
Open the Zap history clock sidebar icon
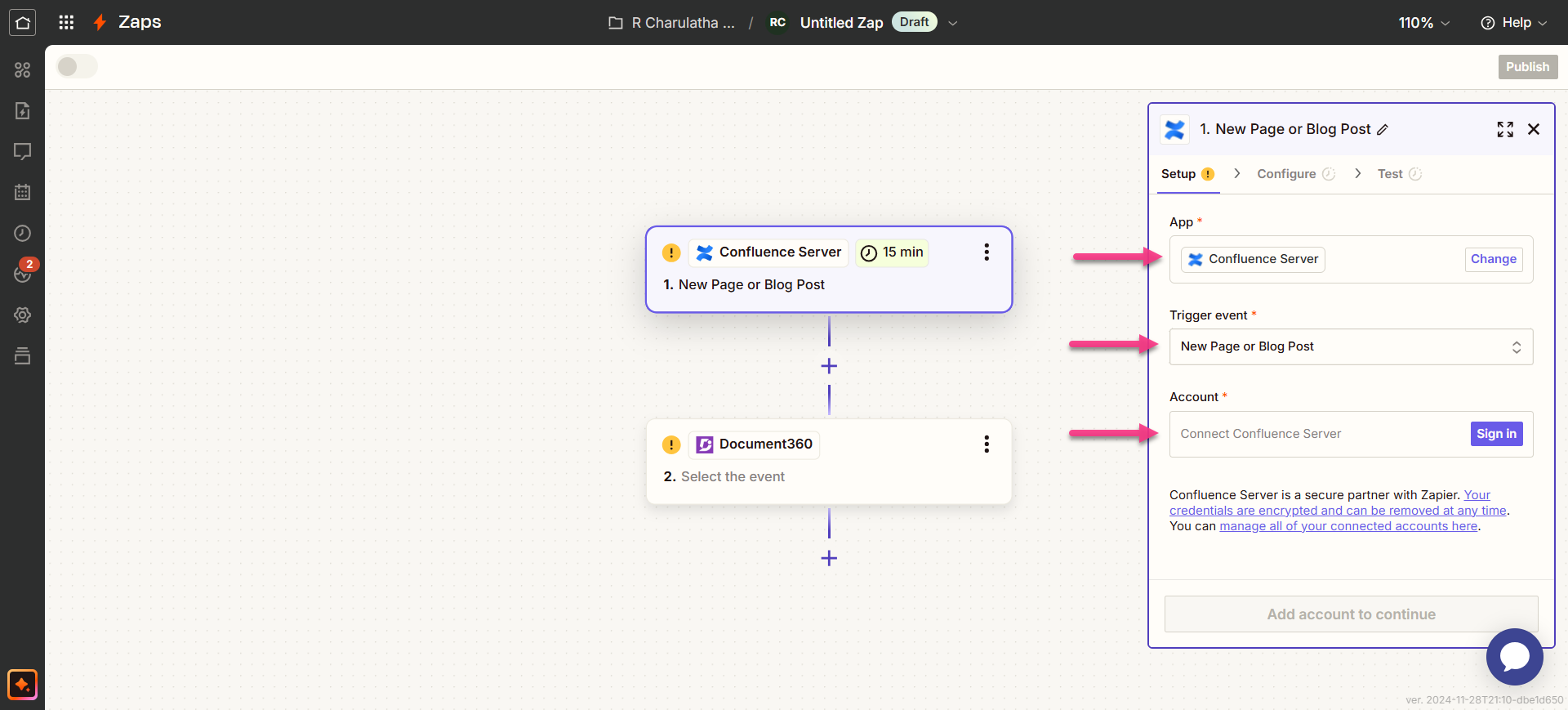(22, 233)
